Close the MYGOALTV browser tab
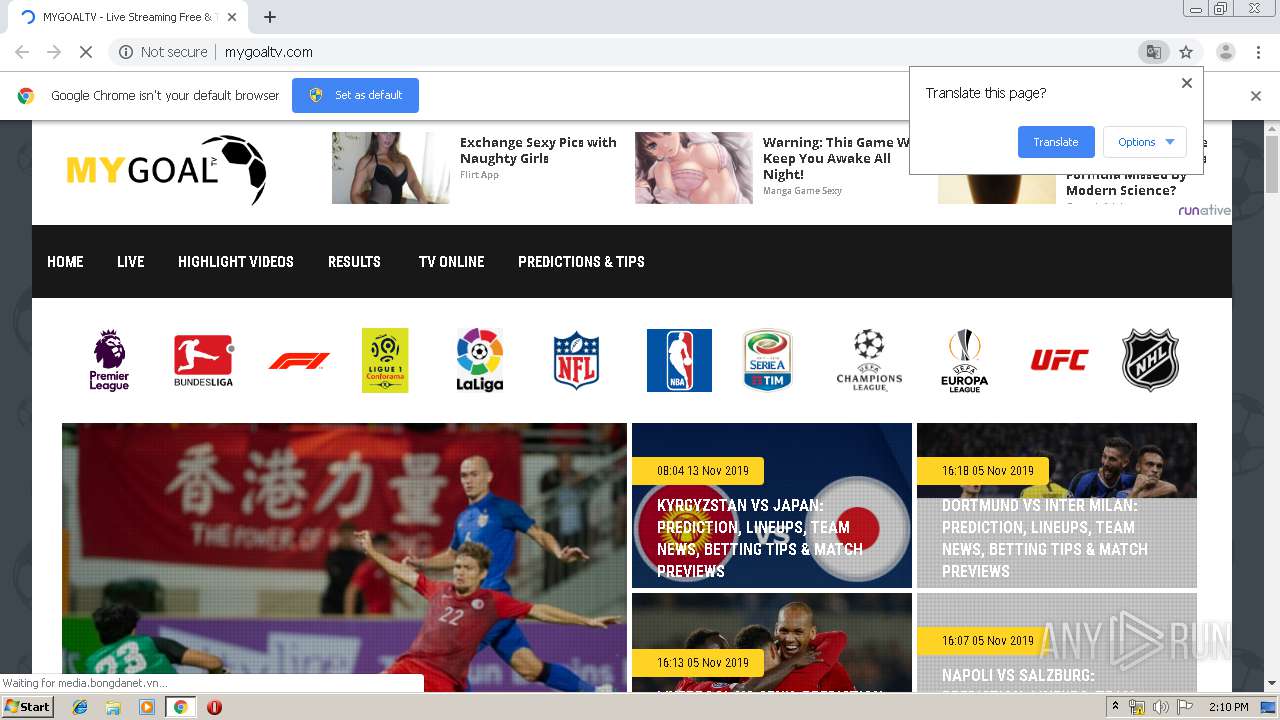Image resolution: width=1280 pixels, height=720 pixels. point(232,17)
